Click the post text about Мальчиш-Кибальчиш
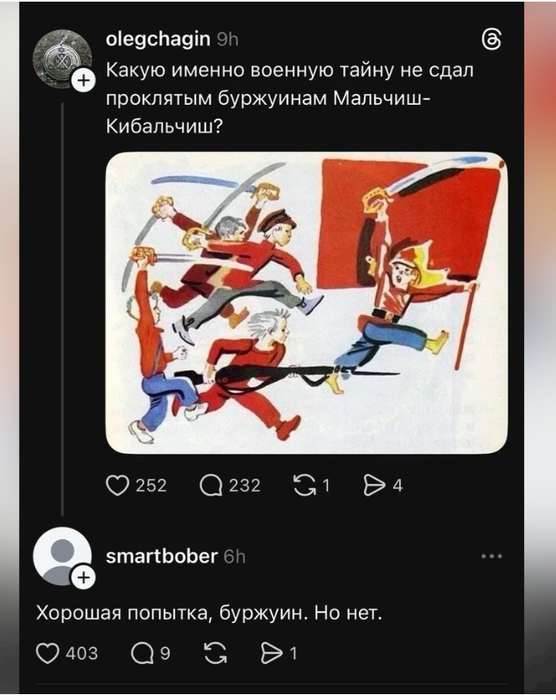This screenshot has height=700, width=556. tap(289, 99)
